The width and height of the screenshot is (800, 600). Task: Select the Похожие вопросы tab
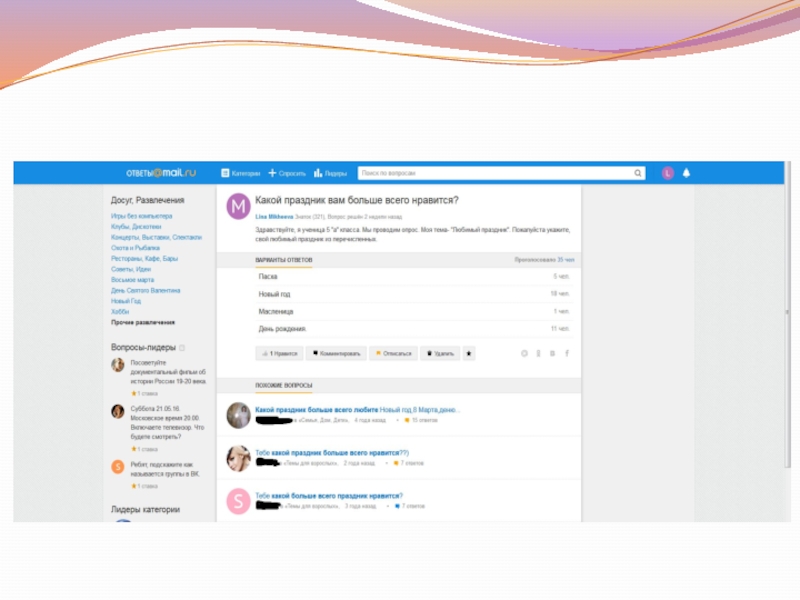[284, 386]
